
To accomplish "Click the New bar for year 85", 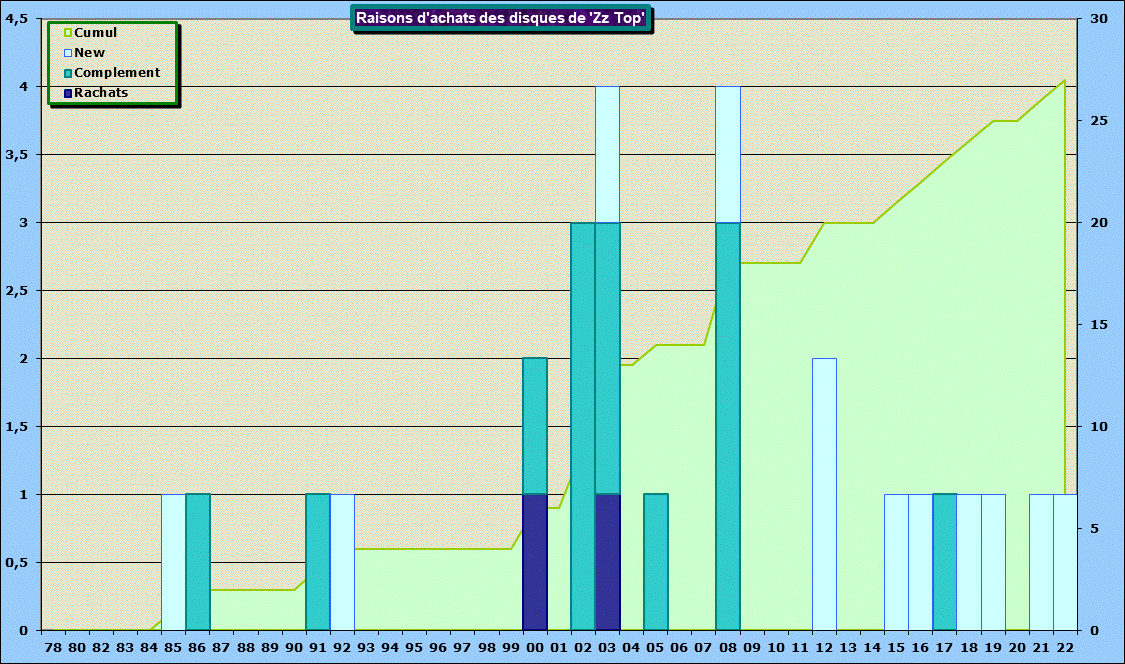I will (x=174, y=562).
